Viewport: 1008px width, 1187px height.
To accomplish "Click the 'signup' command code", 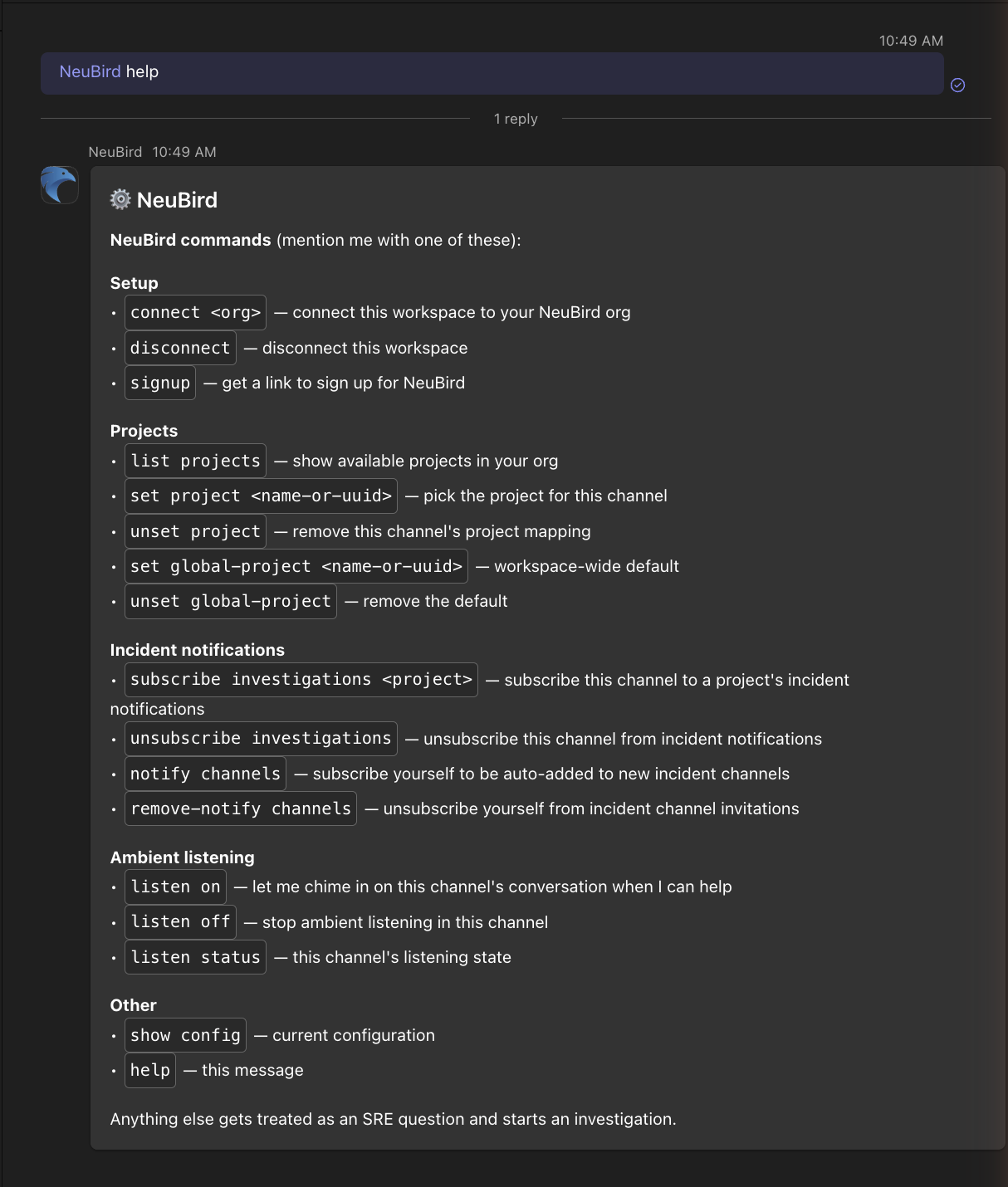I will [x=160, y=383].
